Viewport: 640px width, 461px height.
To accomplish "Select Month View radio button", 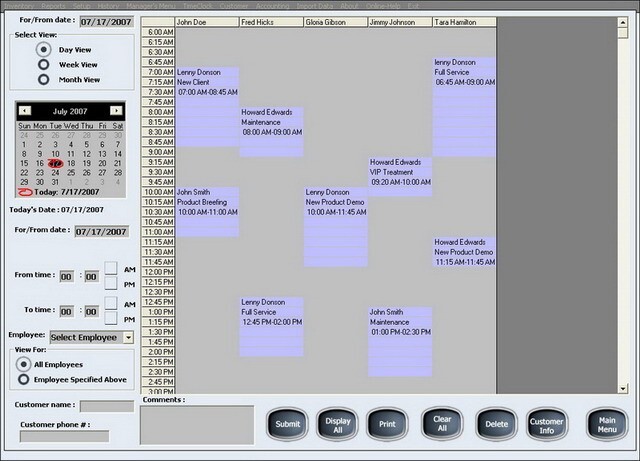I will click(43, 79).
